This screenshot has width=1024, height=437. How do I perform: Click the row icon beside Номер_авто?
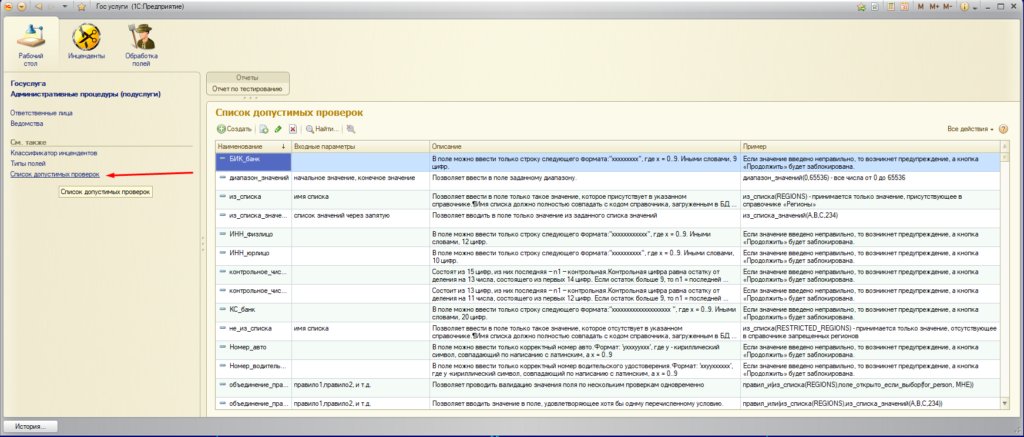222,347
